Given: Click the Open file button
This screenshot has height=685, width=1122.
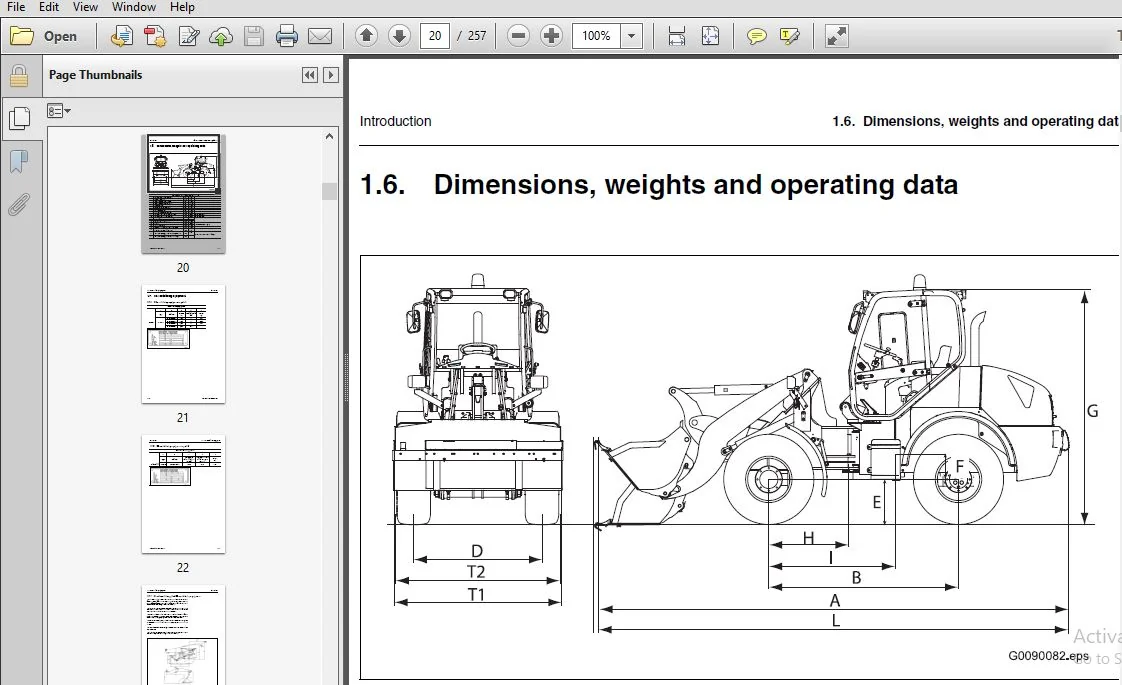Looking at the screenshot, I should pyautogui.click(x=44, y=36).
